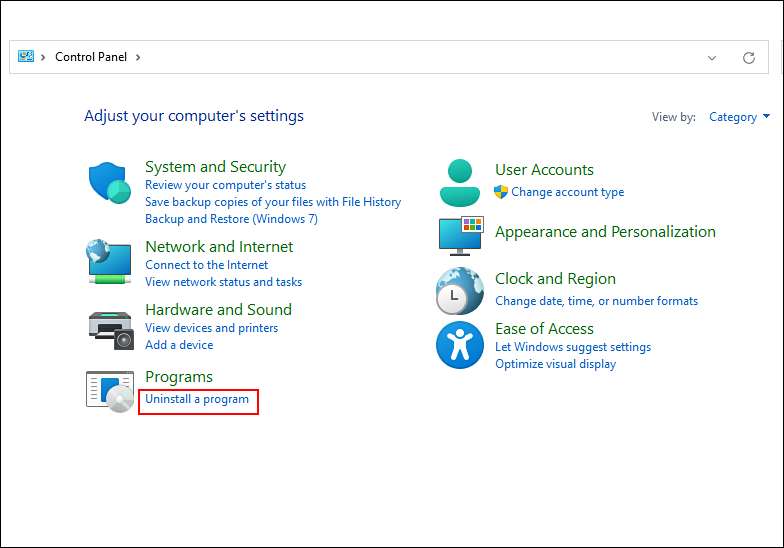Screen dimensions: 784x548
Task: Open the Programs category heading
Action: 179,377
